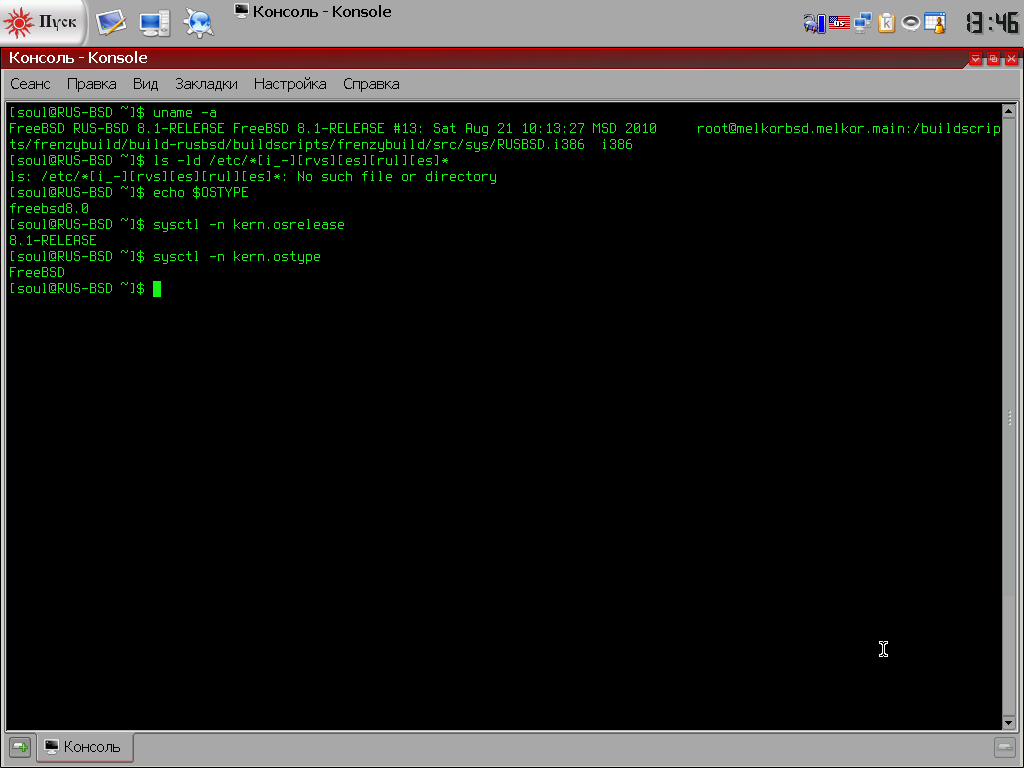Viewport: 1024px width, 768px height.
Task: Launch Konqueror globe-gear browser icon
Action: click(199, 23)
